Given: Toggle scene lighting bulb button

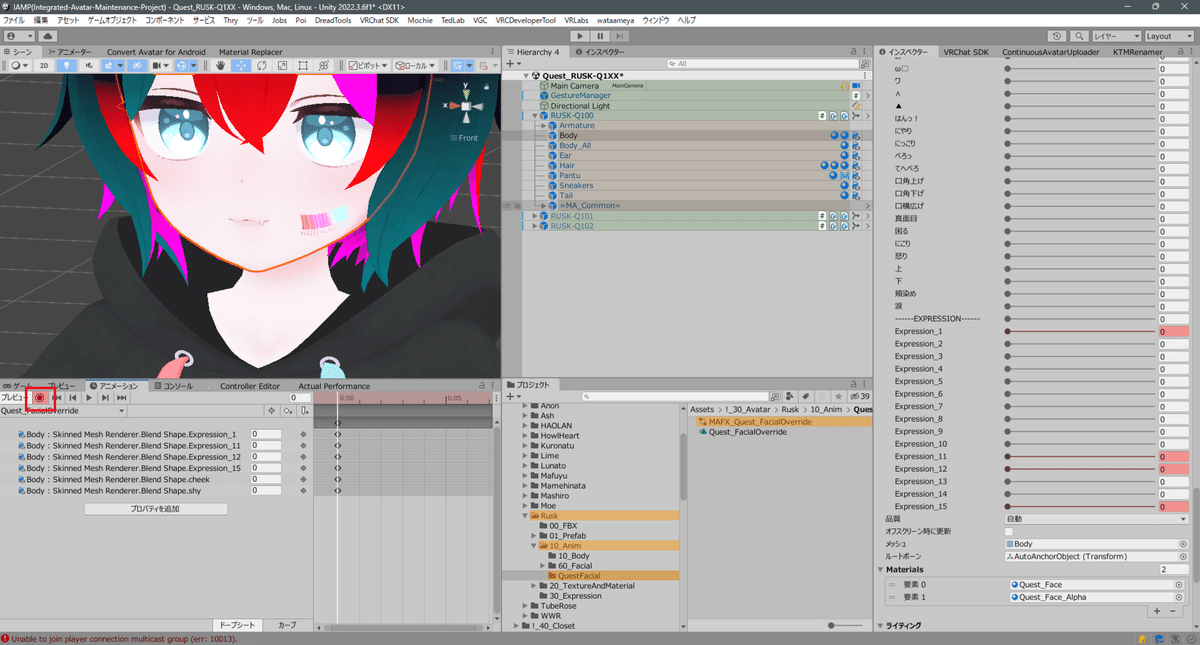Looking at the screenshot, I should [67, 65].
